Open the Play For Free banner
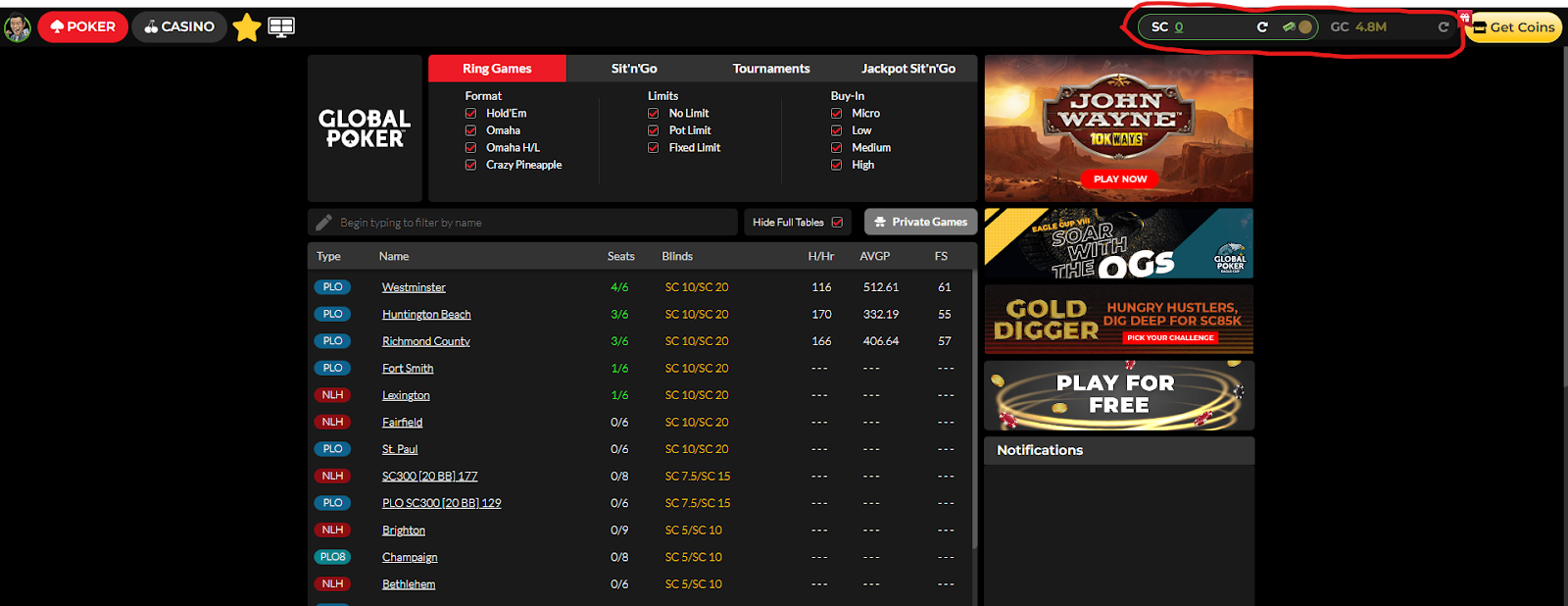This screenshot has height=606, width=1568. click(1118, 395)
